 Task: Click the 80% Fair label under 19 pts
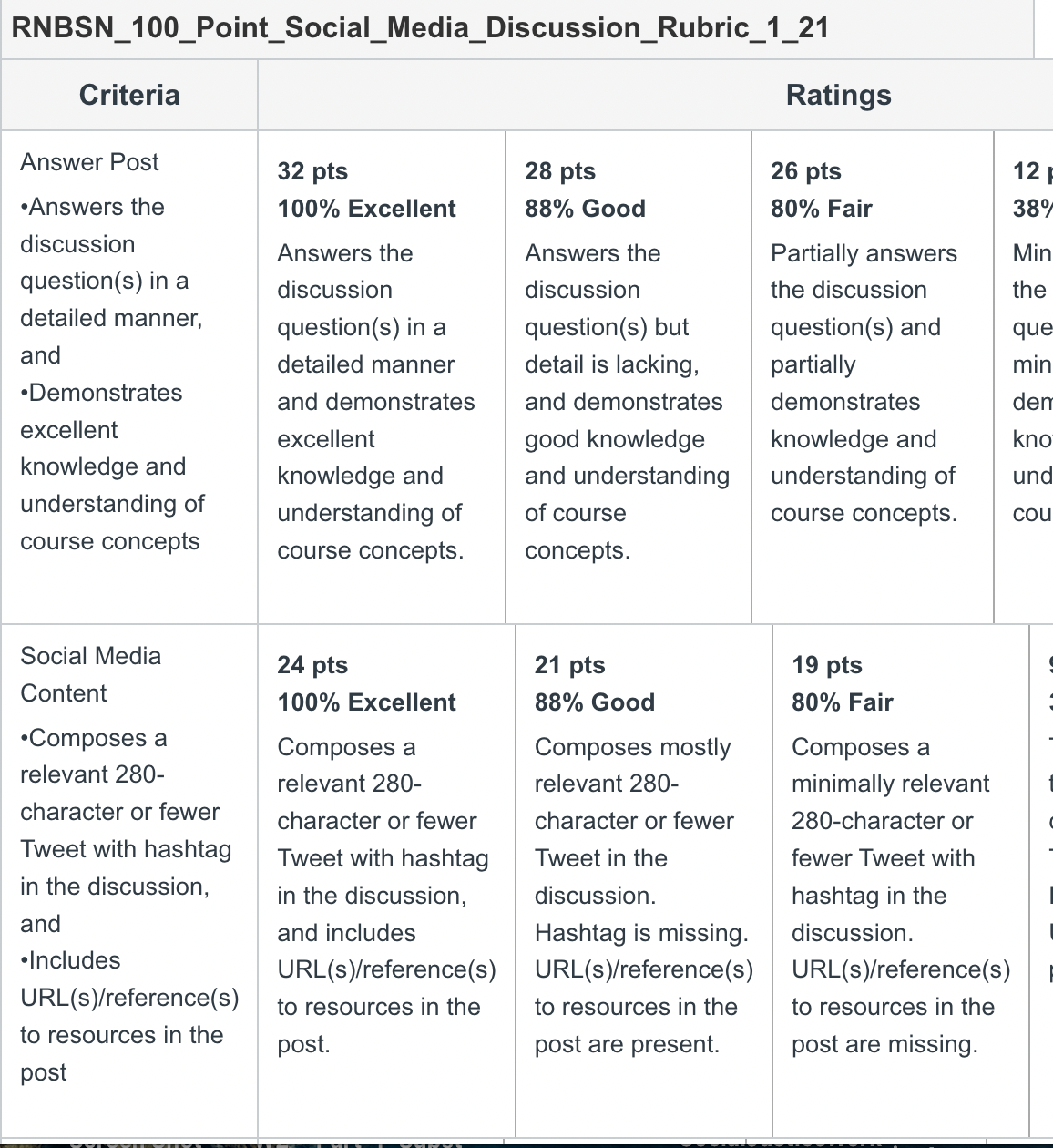(x=843, y=702)
